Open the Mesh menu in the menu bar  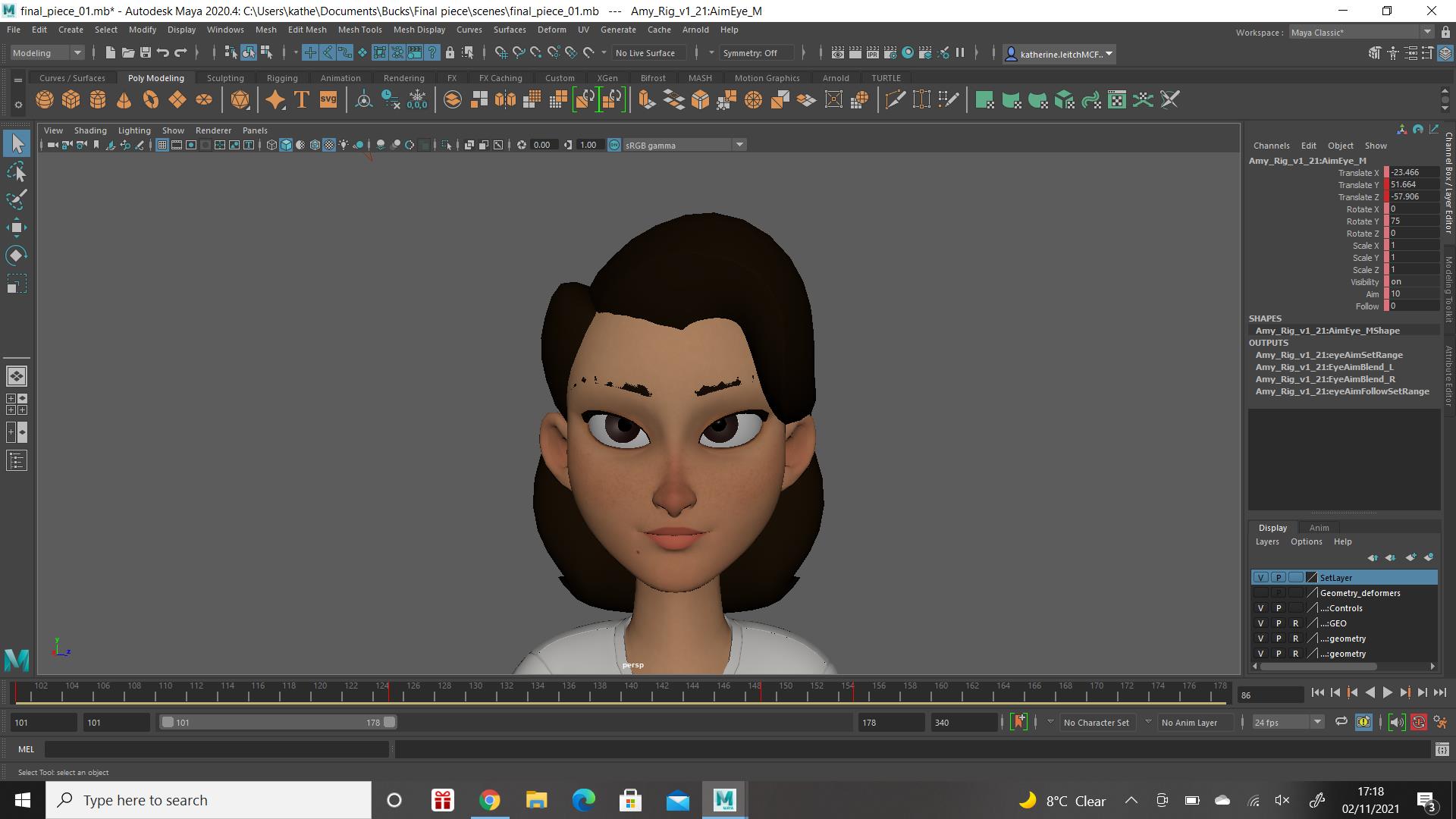(266, 30)
